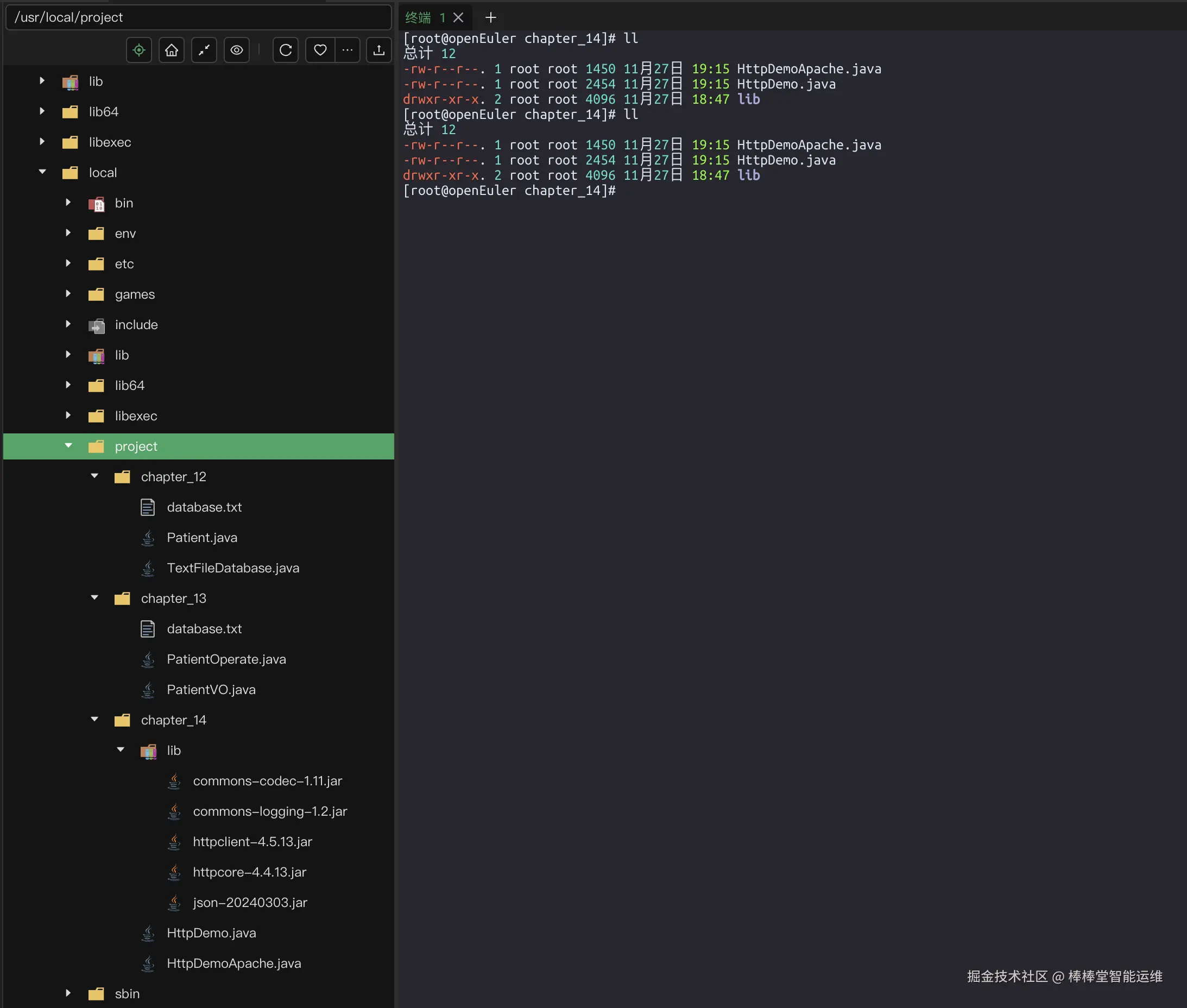Select PatientVO.java in chapter_13
The image size is (1187, 1008).
(x=211, y=689)
